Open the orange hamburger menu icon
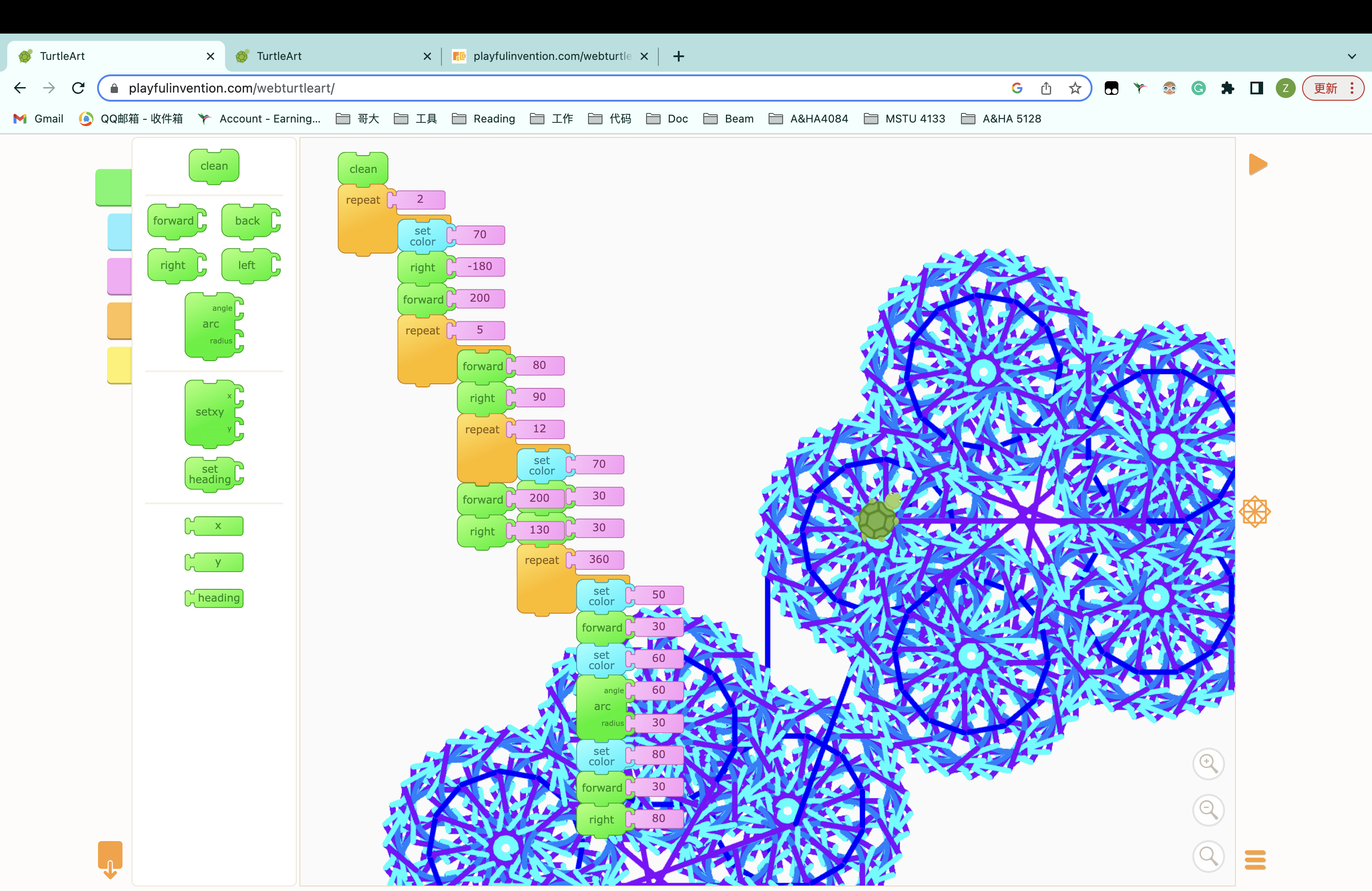This screenshot has width=1372, height=891. pyautogui.click(x=1254, y=860)
